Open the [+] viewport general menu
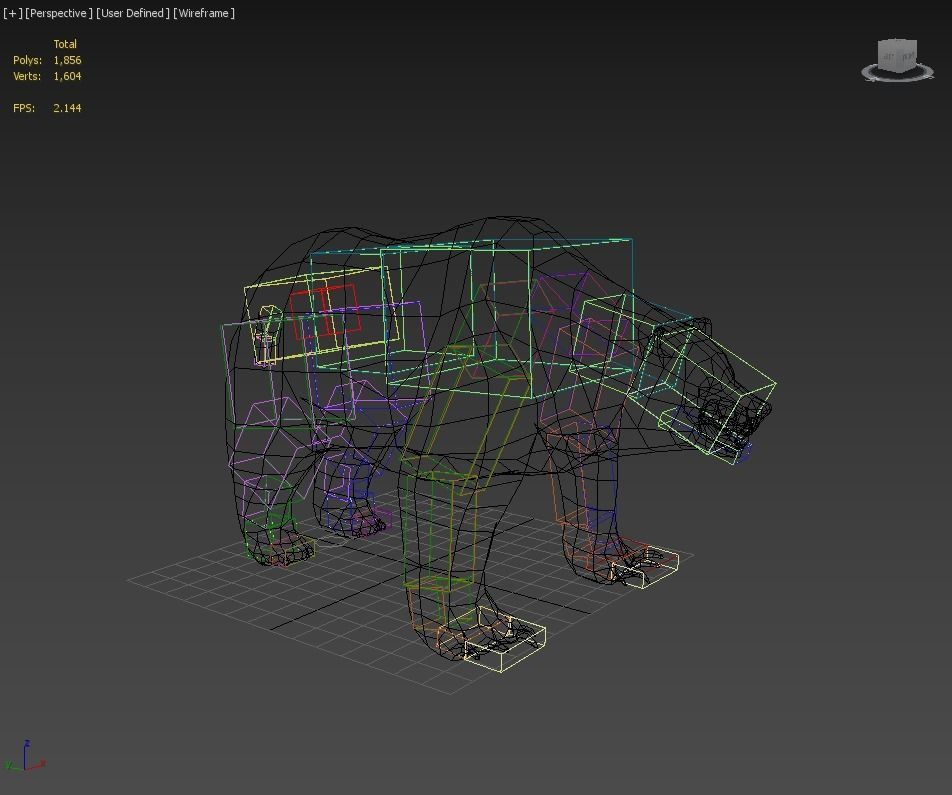The height and width of the screenshot is (795, 952). point(13,13)
